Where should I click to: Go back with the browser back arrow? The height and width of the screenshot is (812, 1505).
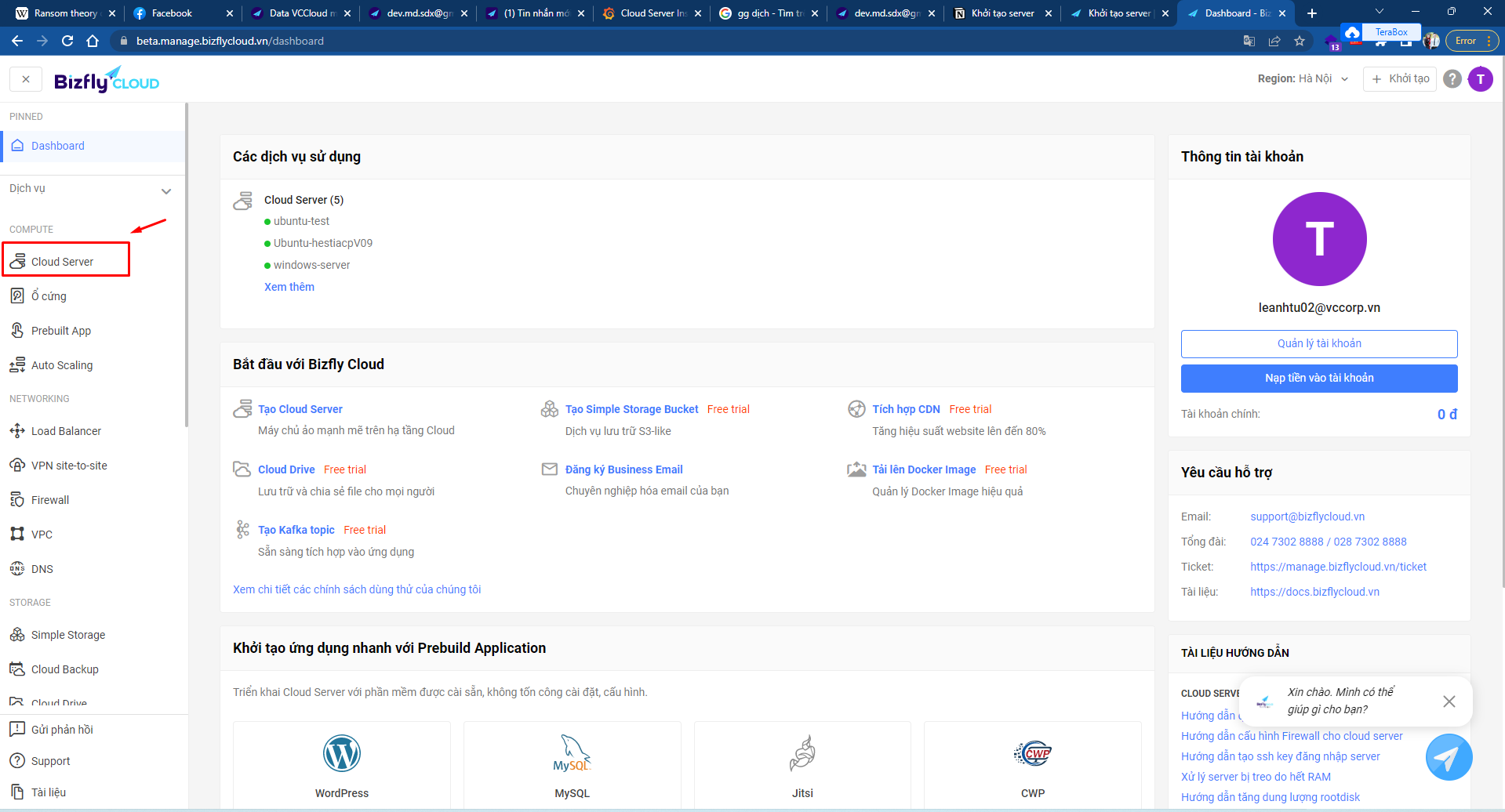pos(17,41)
